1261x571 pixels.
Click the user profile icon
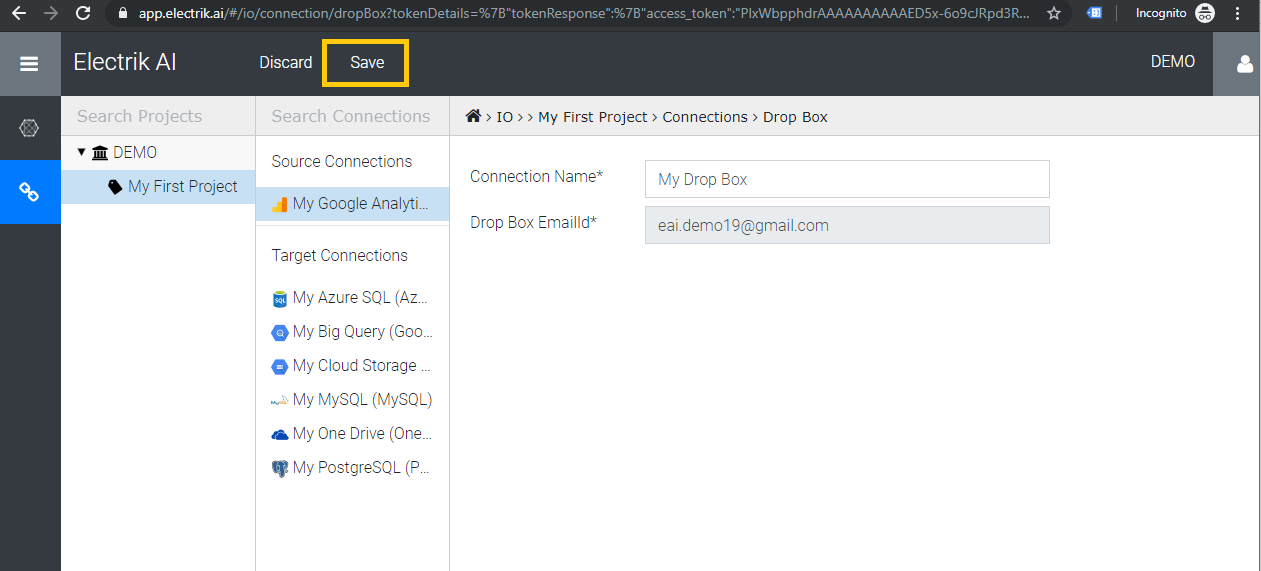(1244, 63)
